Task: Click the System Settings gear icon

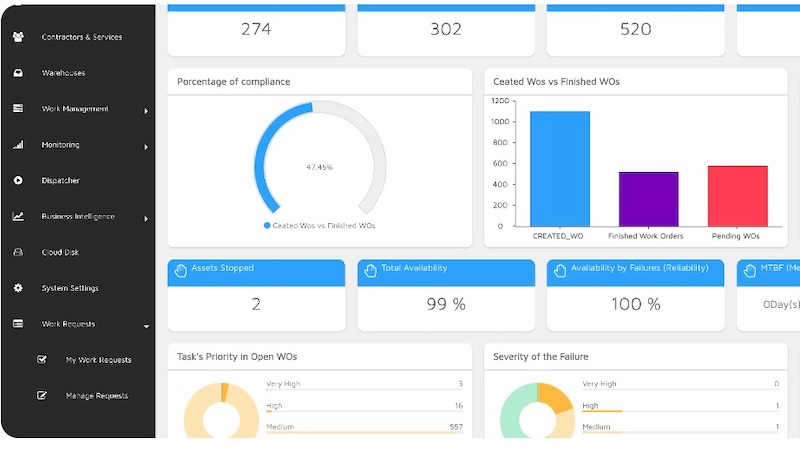Action: 18,289
